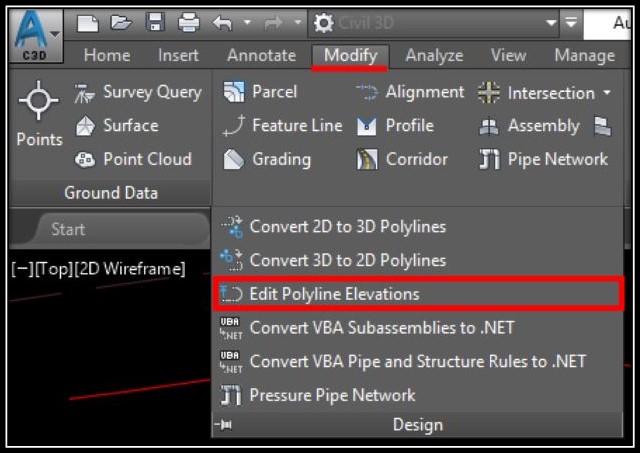Click the Alignment text label
The image size is (640, 453).
pyautogui.click(x=425, y=92)
